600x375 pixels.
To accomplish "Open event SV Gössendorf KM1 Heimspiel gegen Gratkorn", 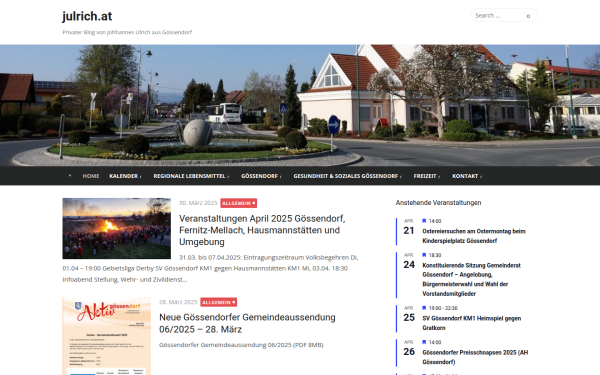I will [471, 323].
